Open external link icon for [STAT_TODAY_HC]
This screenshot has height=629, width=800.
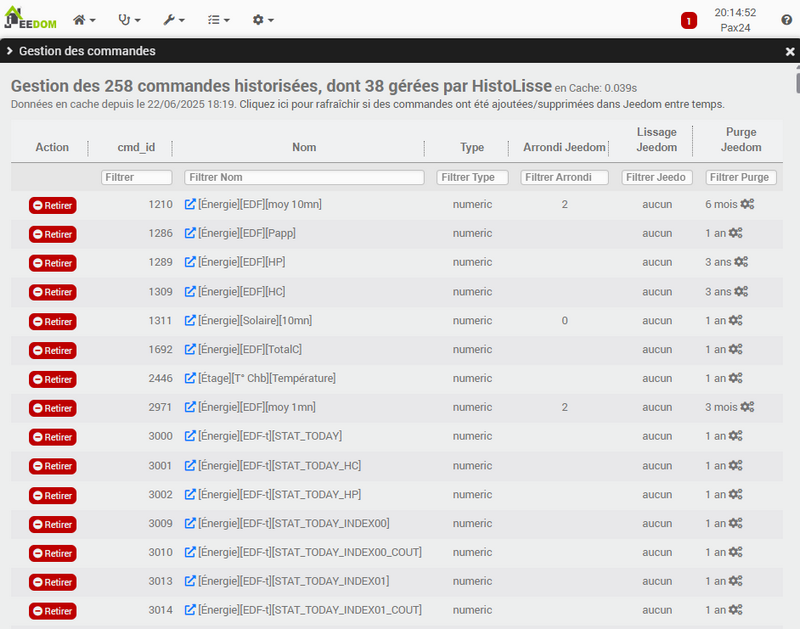[190, 465]
